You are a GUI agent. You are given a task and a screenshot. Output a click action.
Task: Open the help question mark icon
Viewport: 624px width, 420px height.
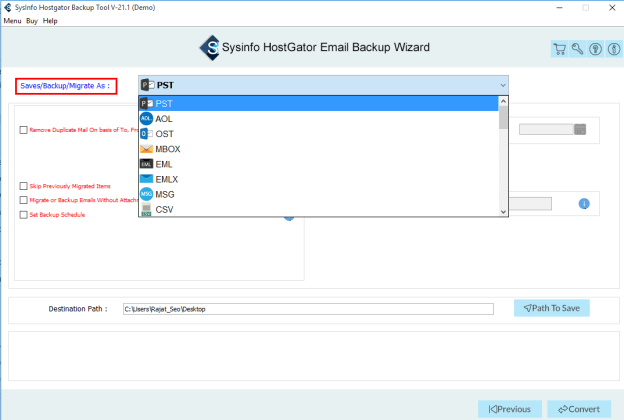click(596, 49)
